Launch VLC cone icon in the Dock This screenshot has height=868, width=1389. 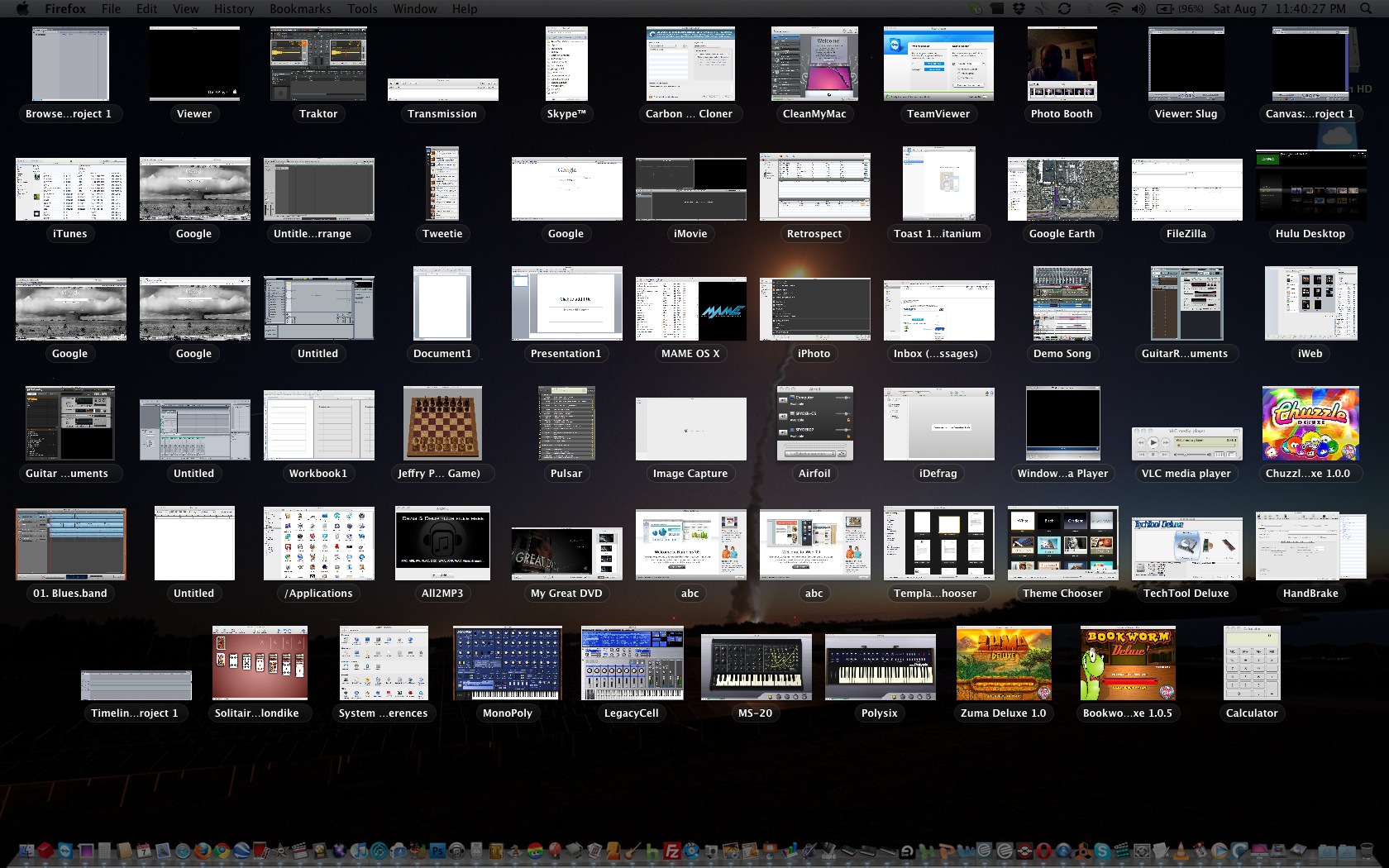click(1181, 850)
